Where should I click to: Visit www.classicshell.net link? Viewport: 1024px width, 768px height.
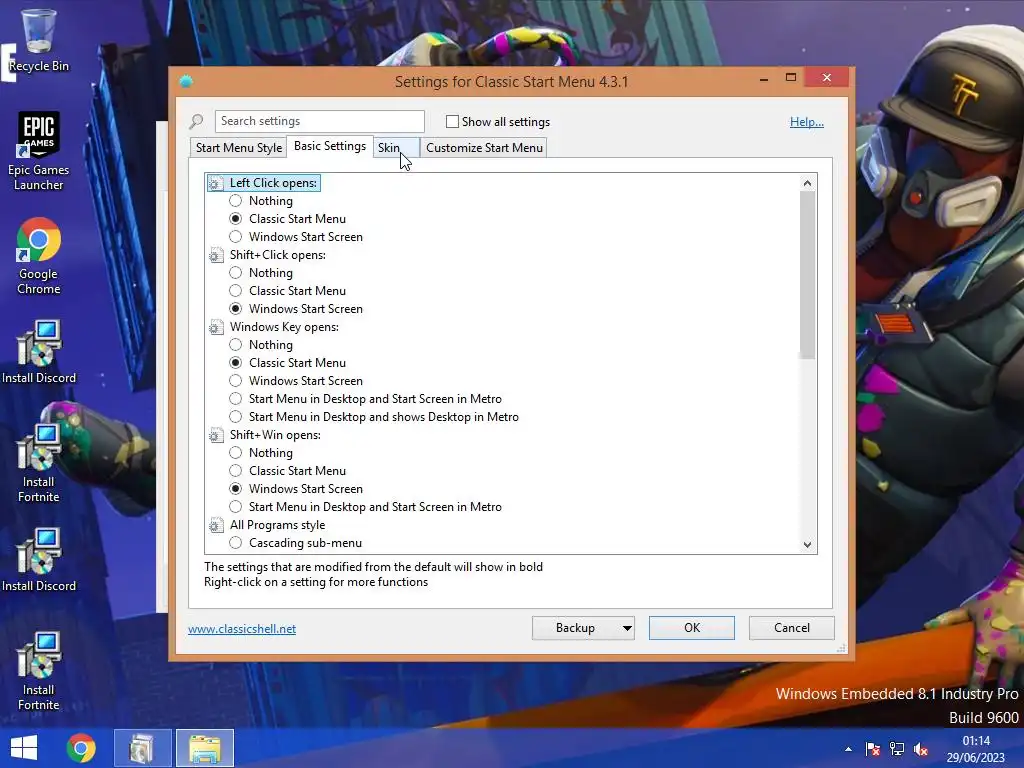(242, 629)
